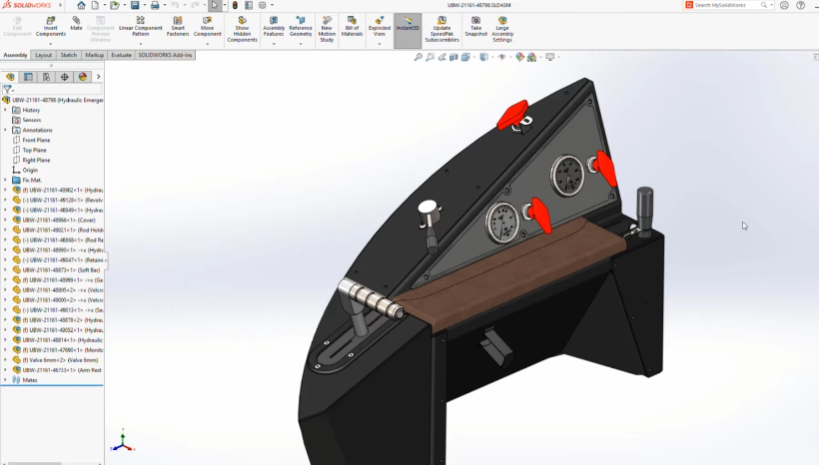Click Bill of Materials icon
819x465 pixels.
[x=352, y=27]
